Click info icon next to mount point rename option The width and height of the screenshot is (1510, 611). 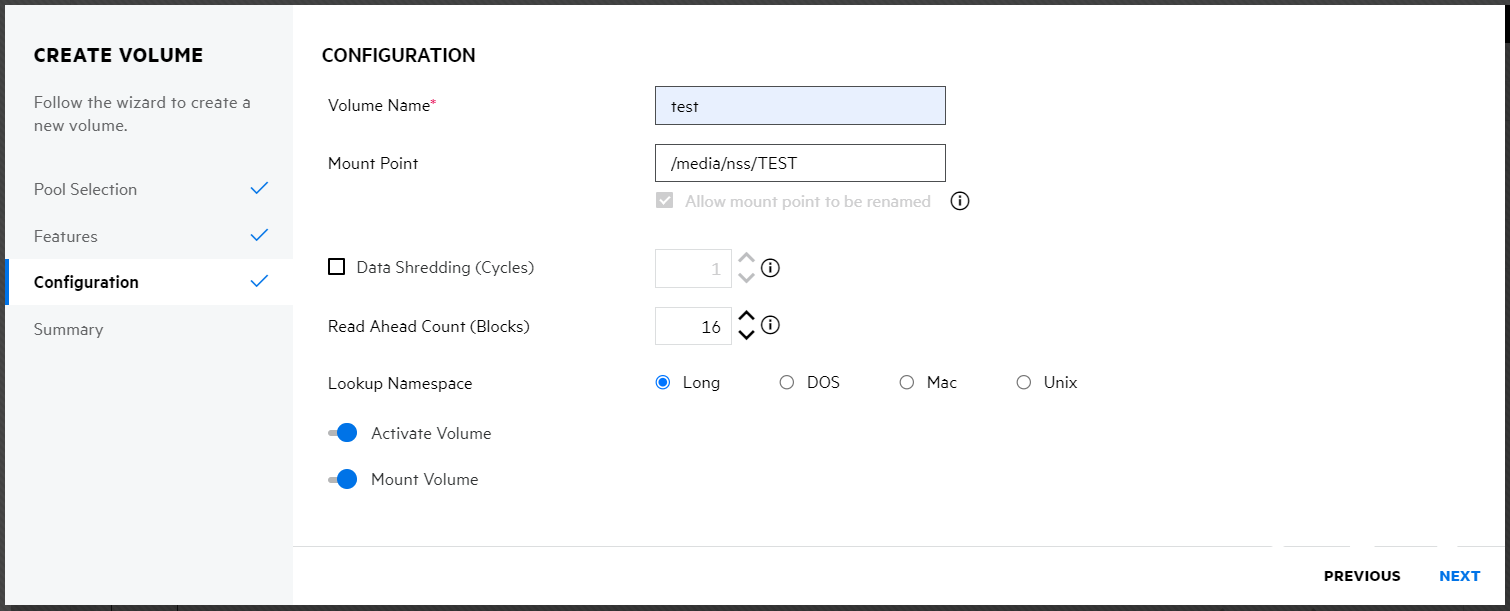coord(960,201)
